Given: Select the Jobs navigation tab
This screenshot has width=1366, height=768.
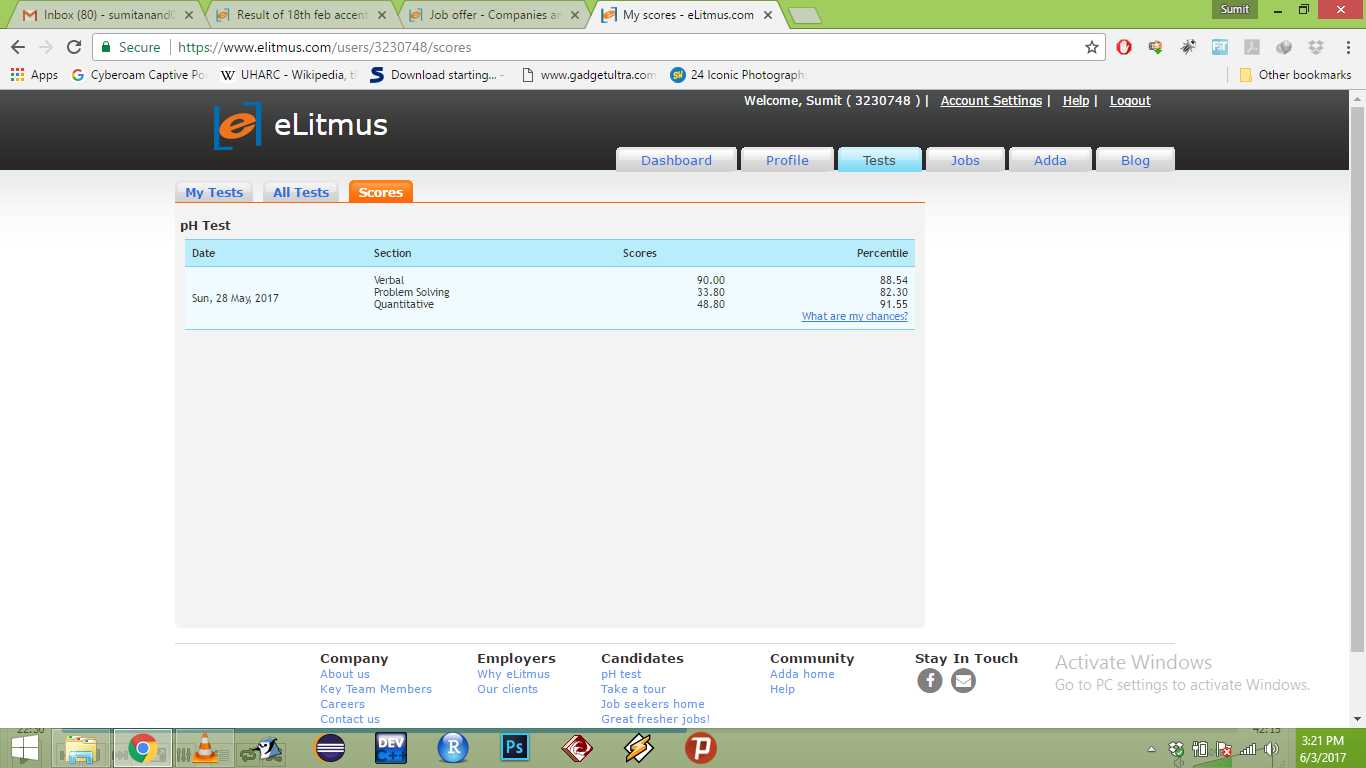Looking at the screenshot, I should pos(965,160).
